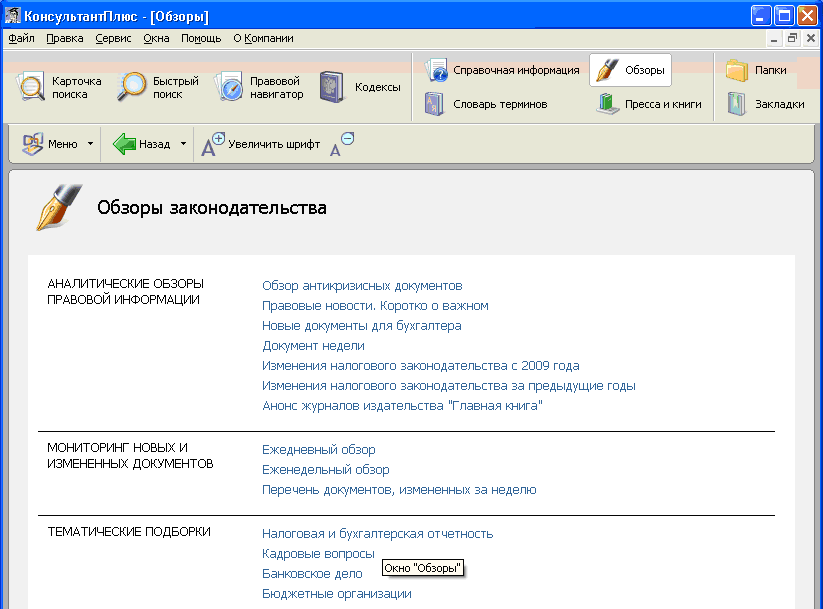Open the О Компании menu
Screen dimensions: 823x609
(x=263, y=38)
